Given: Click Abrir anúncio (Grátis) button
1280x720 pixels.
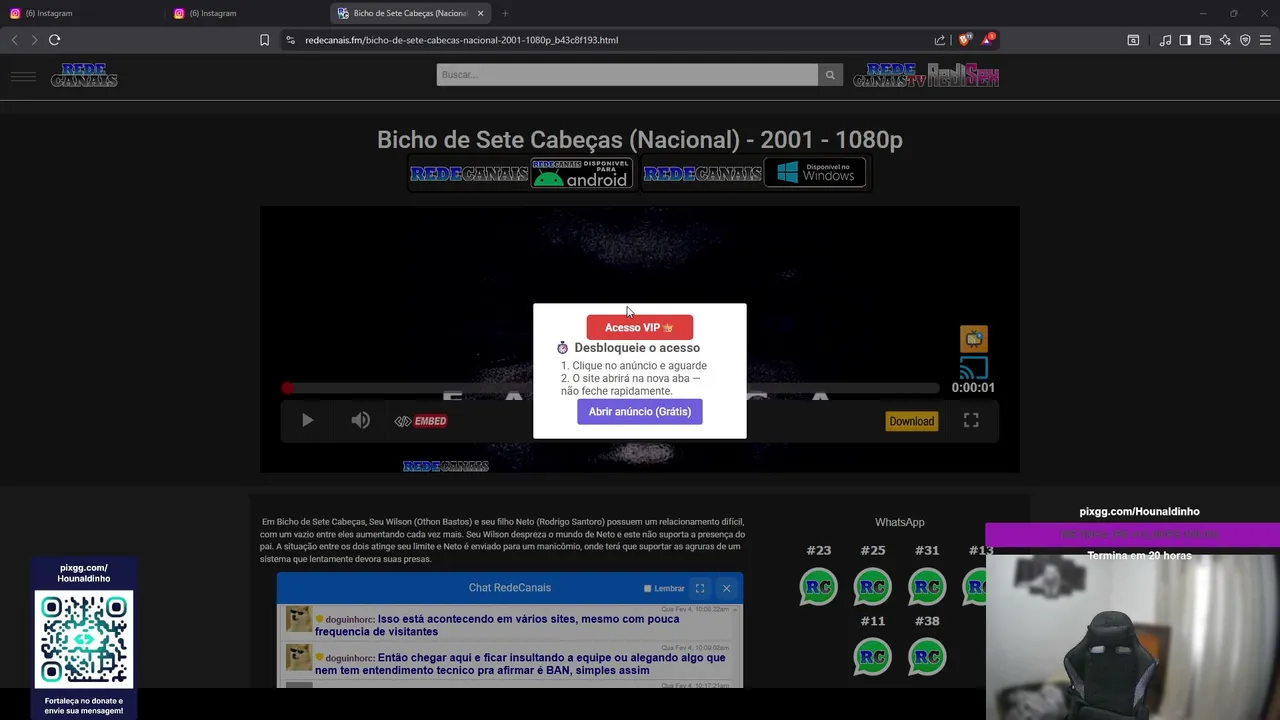Looking at the screenshot, I should click(639, 411).
